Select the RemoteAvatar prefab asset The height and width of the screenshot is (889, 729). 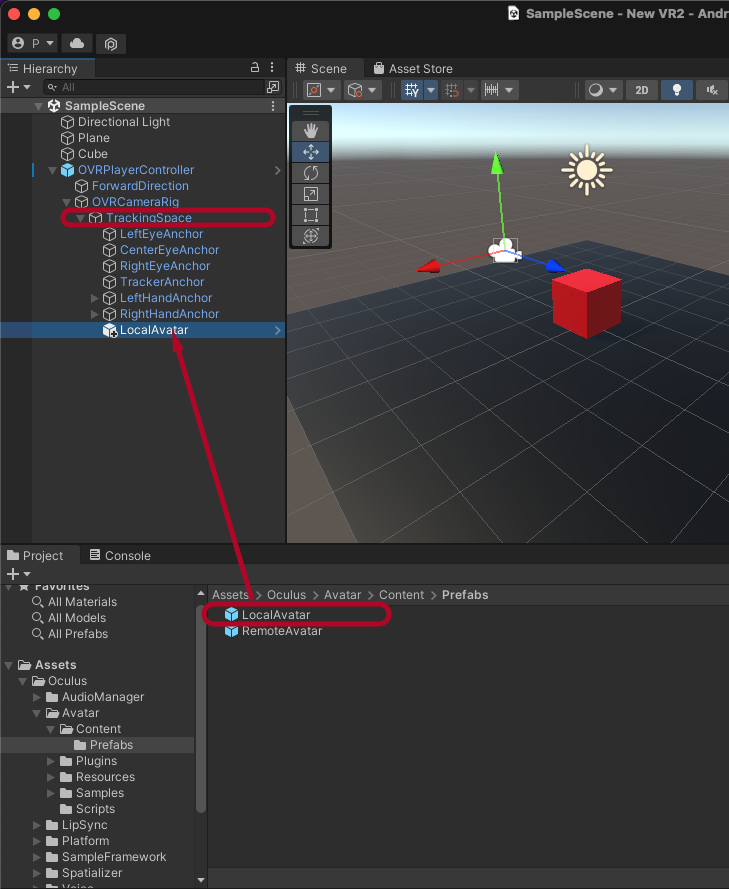coord(274,631)
